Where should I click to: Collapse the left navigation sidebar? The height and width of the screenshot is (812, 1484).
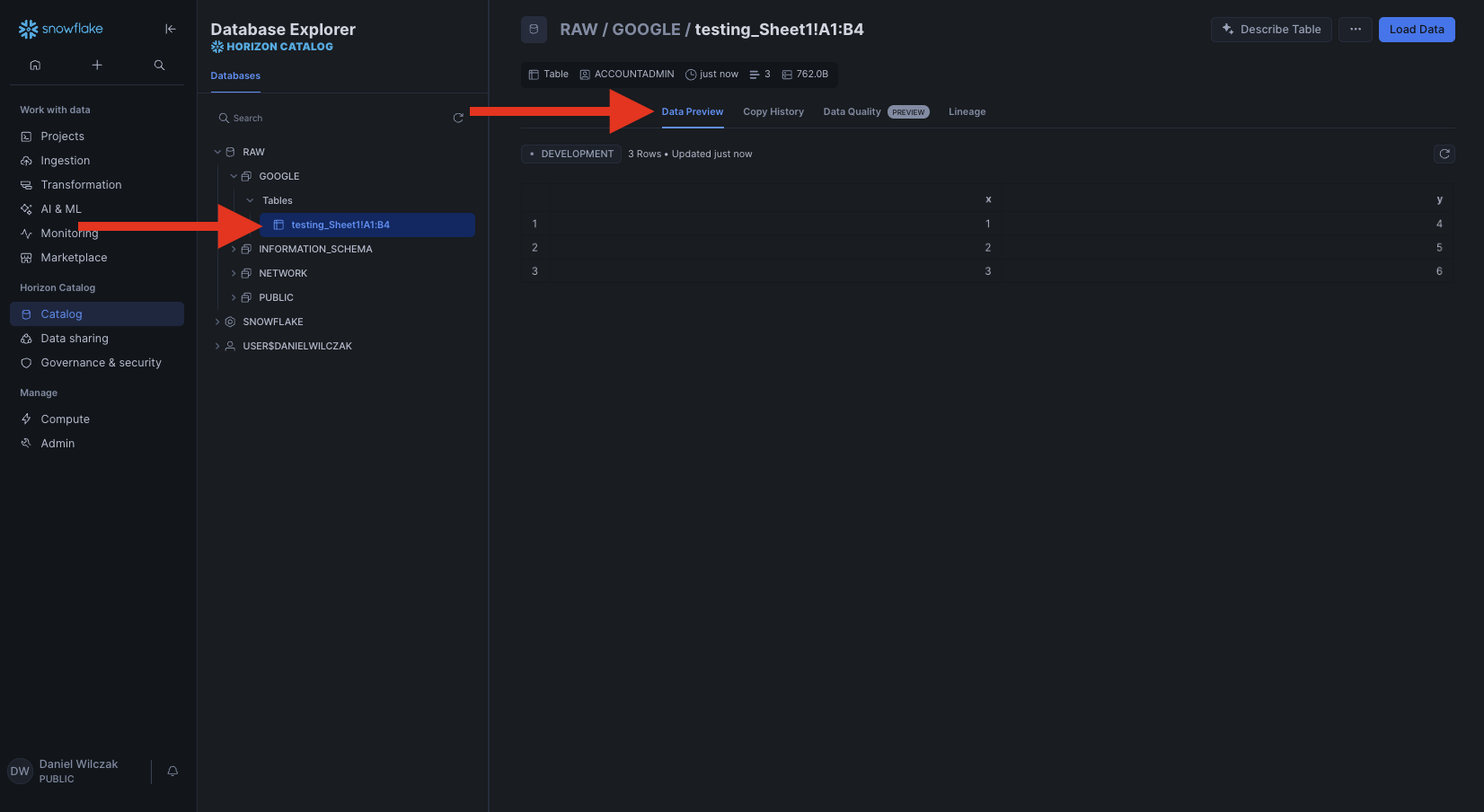coord(171,29)
